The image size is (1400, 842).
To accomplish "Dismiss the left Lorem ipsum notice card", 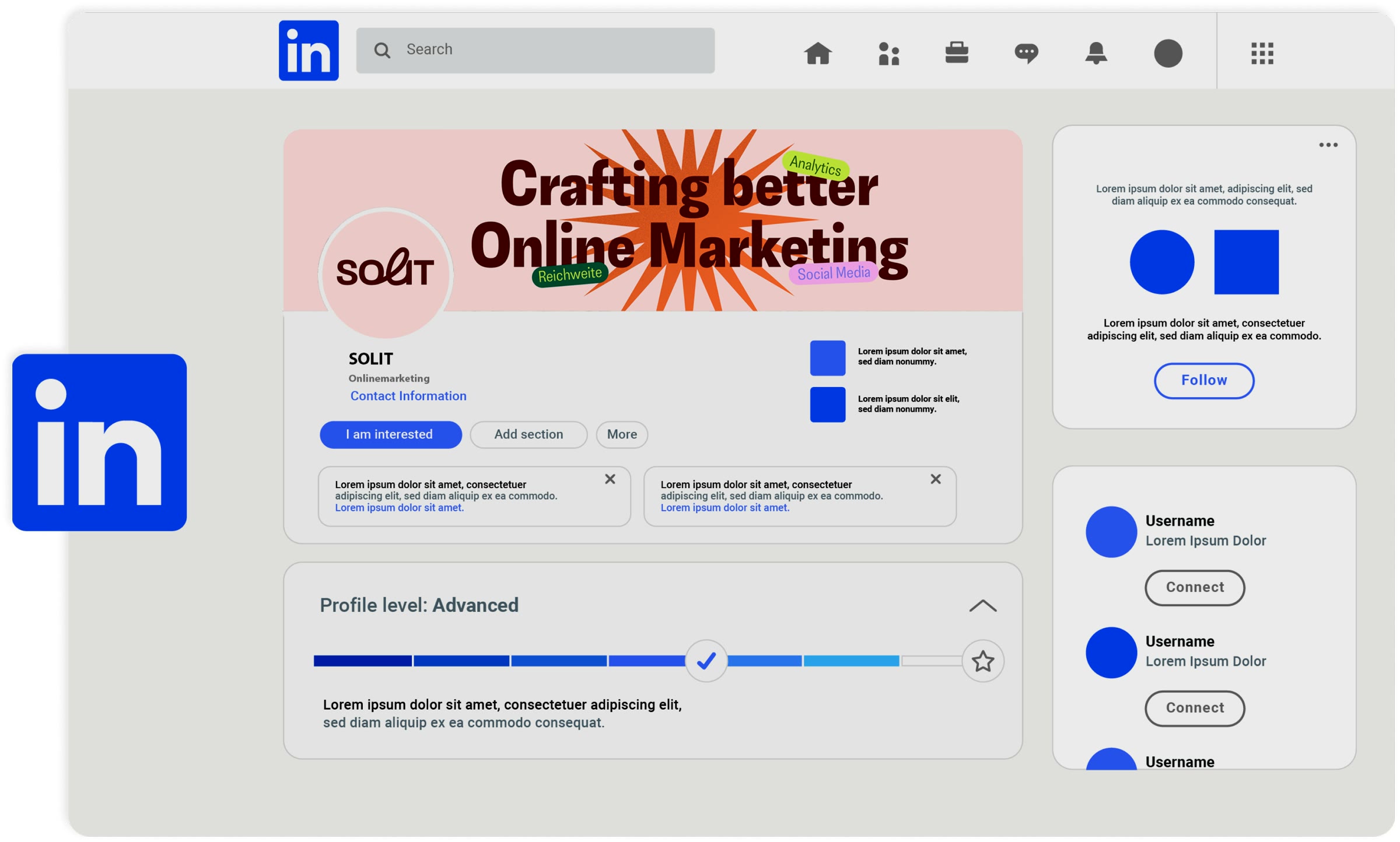I will coord(610,479).
